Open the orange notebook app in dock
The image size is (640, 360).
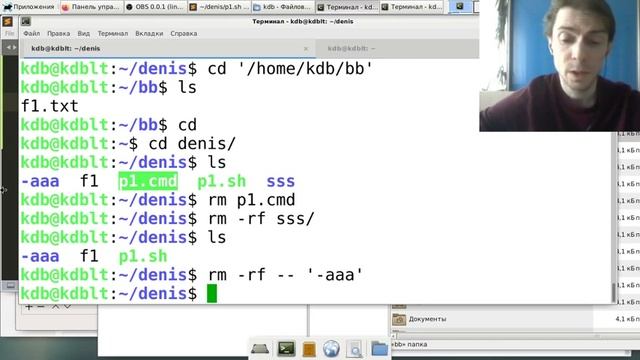[309, 349]
